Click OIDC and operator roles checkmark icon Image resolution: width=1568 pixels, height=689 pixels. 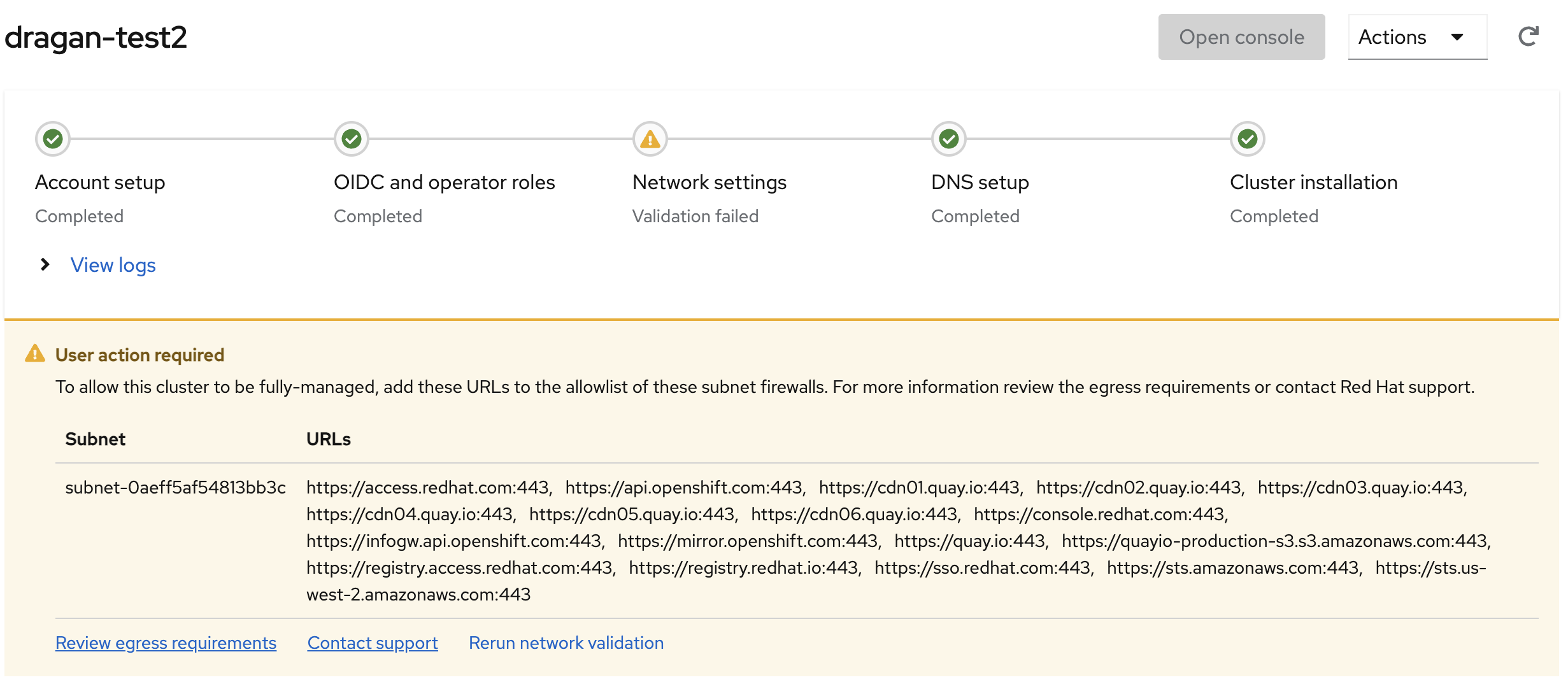pyautogui.click(x=352, y=139)
